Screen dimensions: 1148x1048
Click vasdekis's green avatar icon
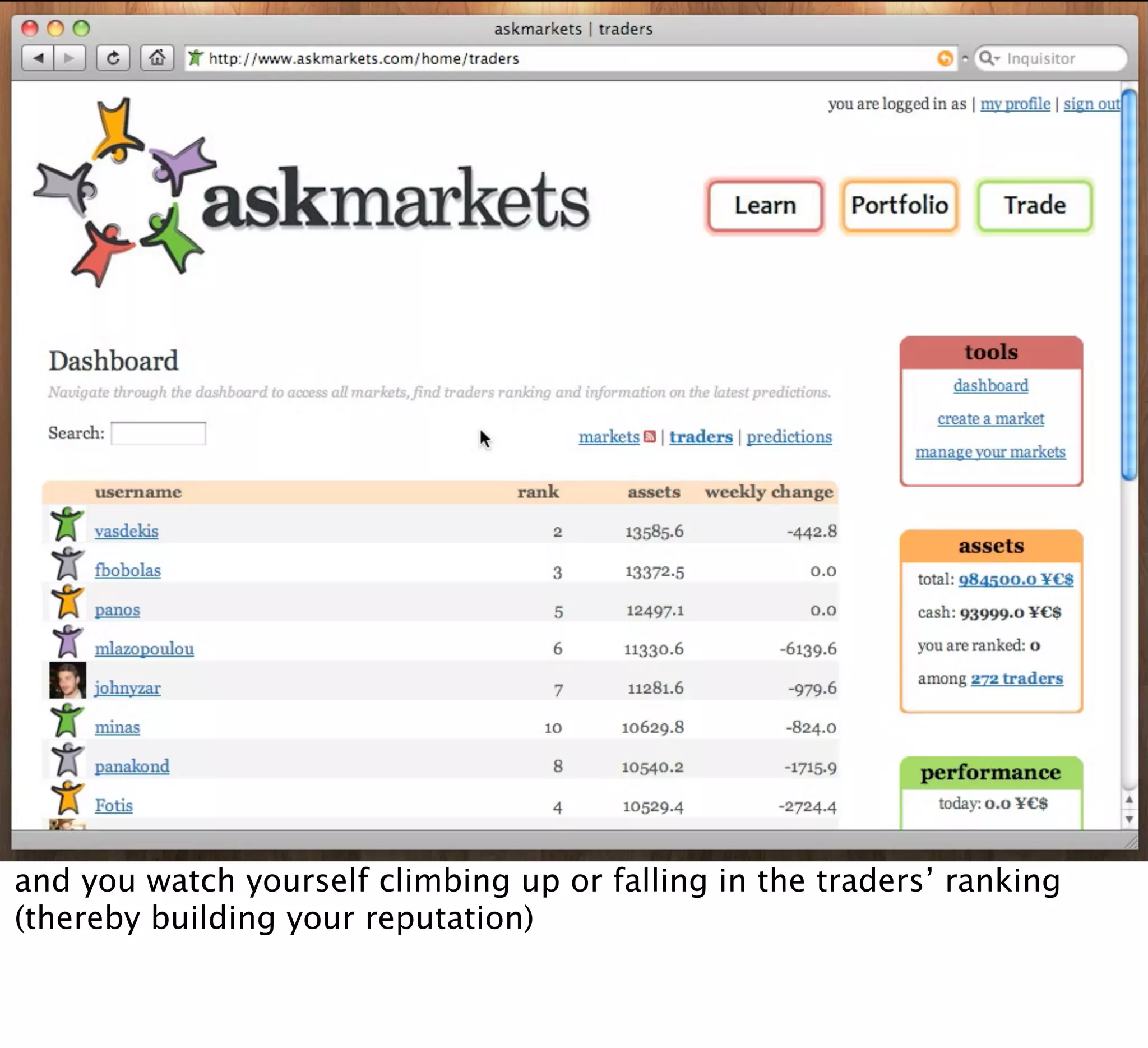pos(67,524)
